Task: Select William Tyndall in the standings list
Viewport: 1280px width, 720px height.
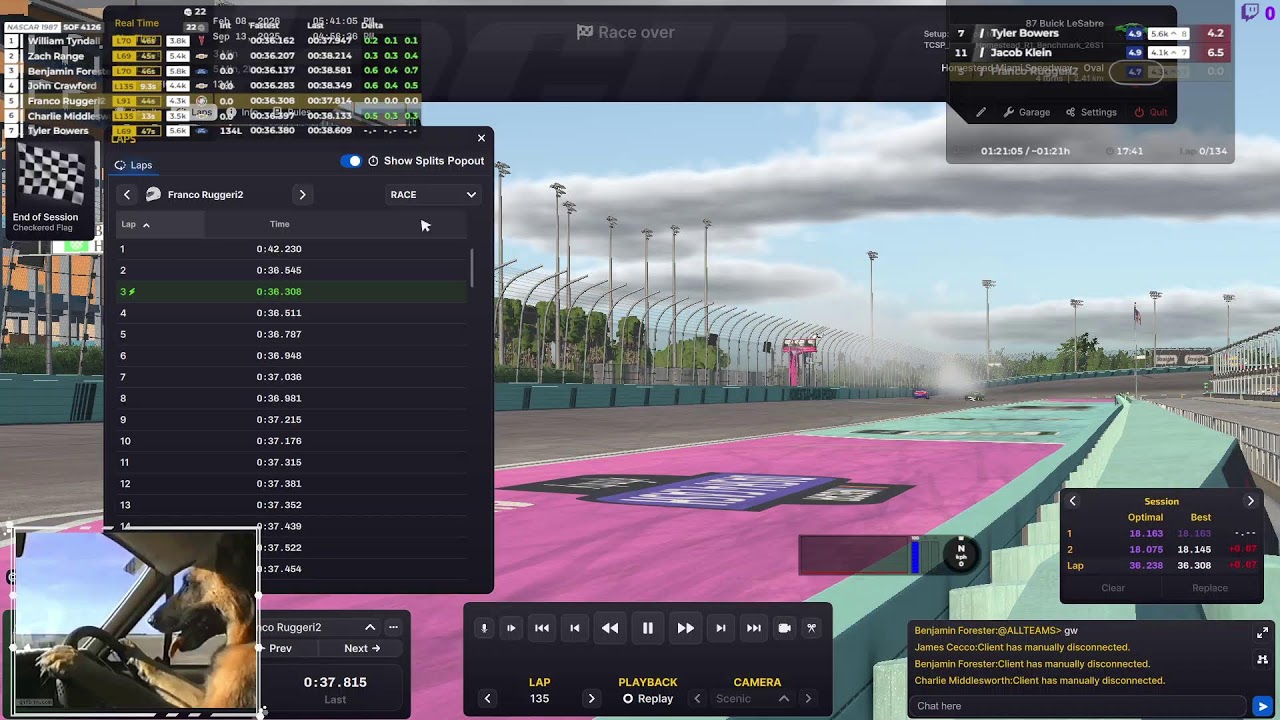Action: point(63,41)
